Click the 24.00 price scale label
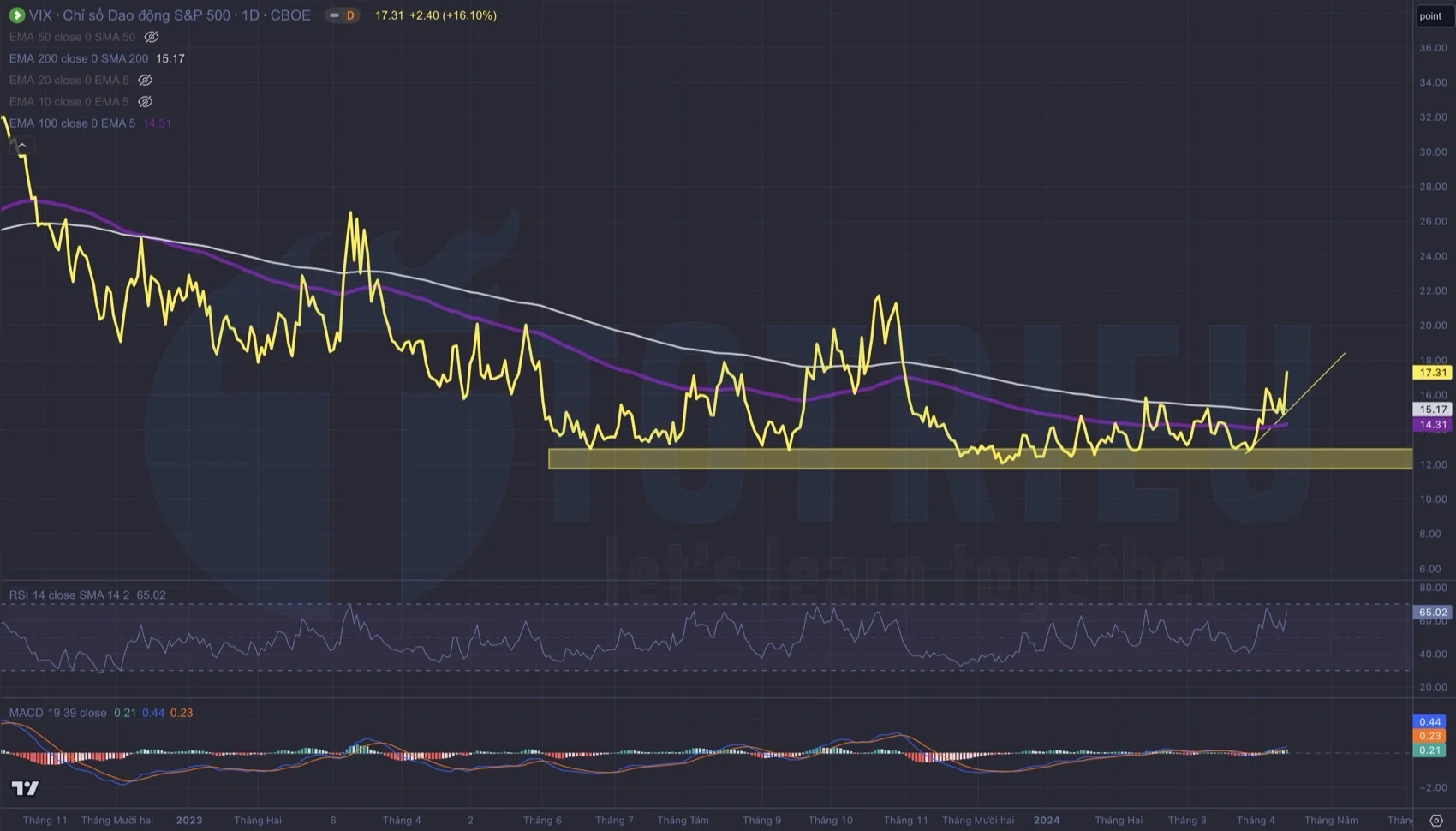Screen dimensions: 1456x831 coord(1433,256)
